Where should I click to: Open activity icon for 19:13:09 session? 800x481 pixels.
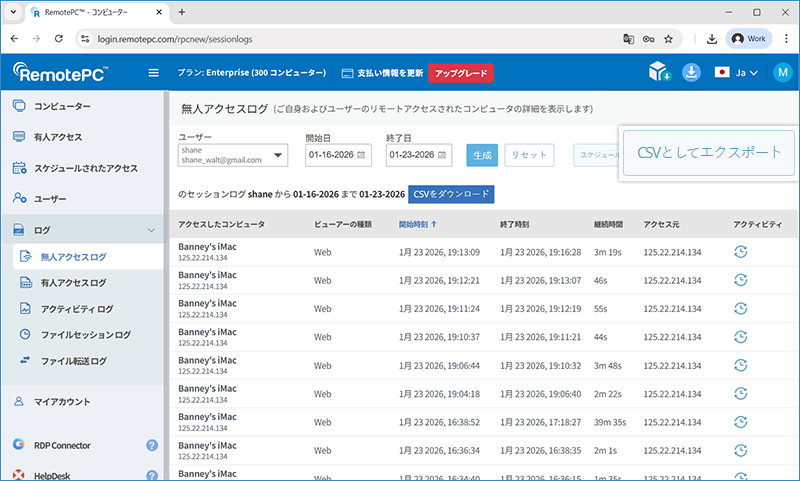[740, 251]
